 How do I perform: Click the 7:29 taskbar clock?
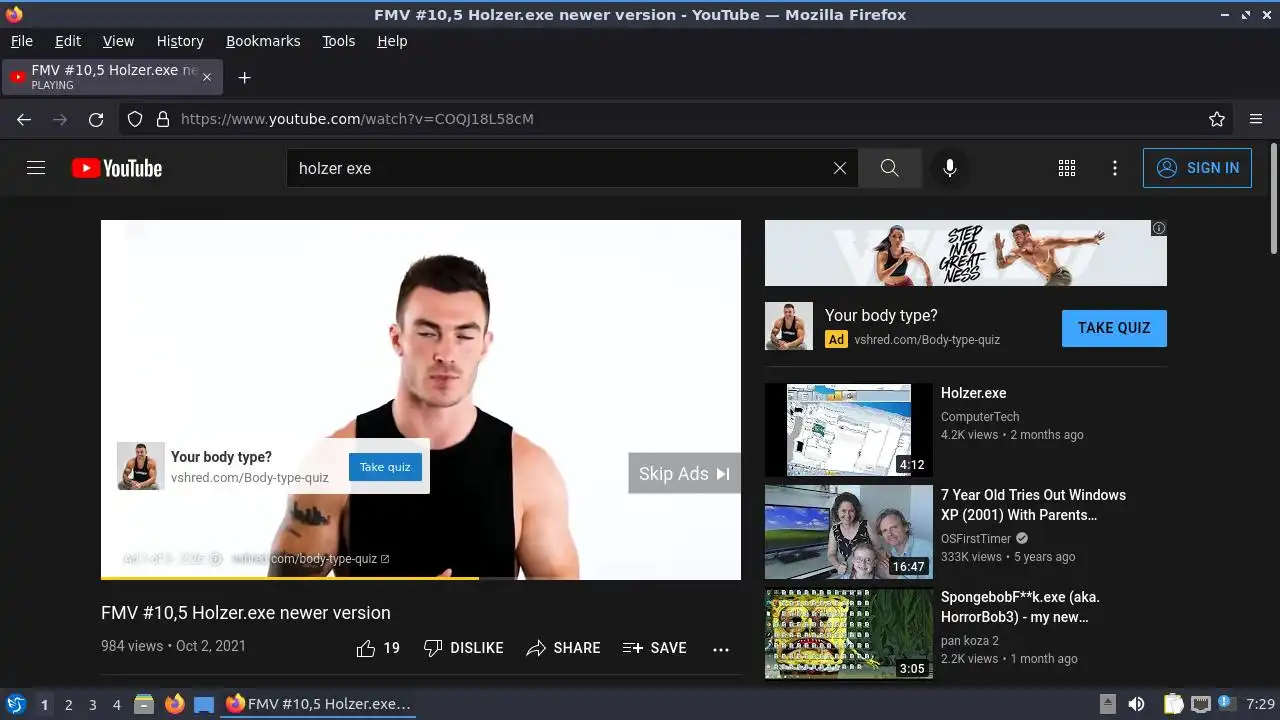click(1261, 704)
